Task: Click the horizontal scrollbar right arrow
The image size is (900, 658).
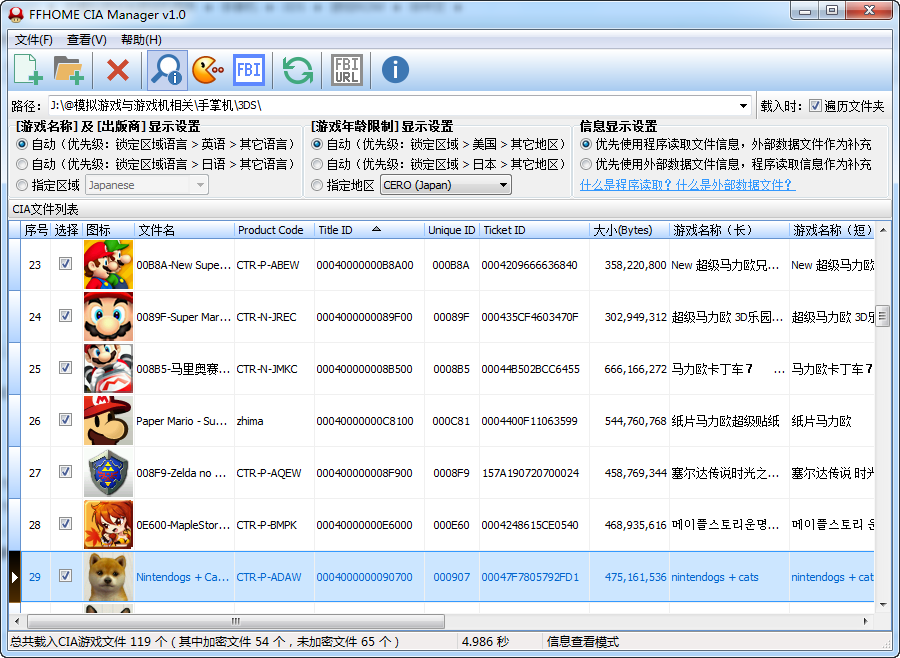Action: (866, 621)
